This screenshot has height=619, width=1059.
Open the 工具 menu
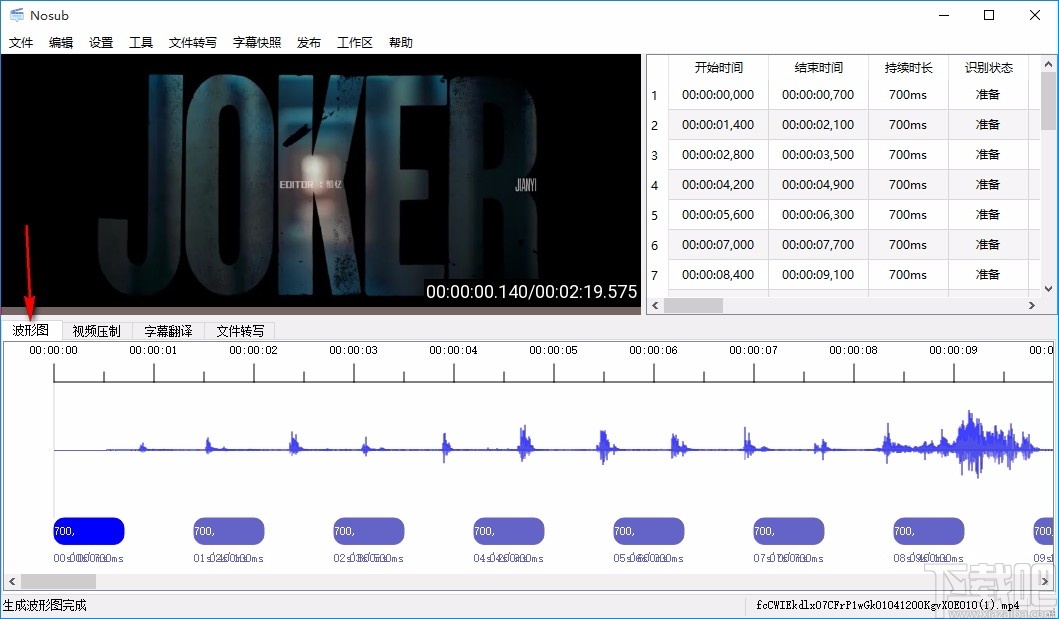[x=140, y=42]
